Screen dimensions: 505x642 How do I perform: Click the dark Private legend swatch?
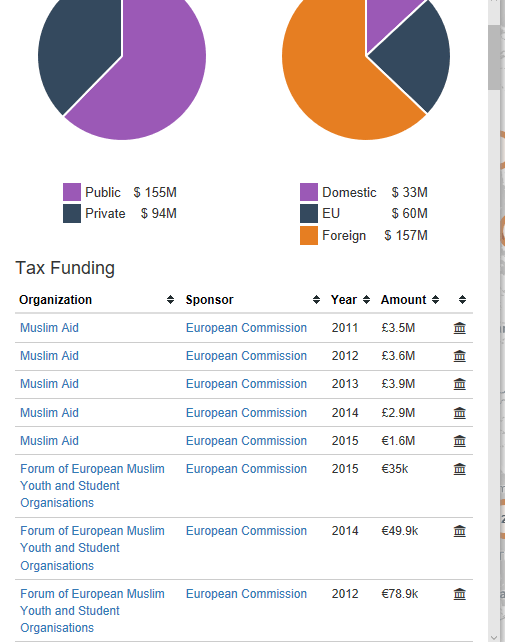72,214
